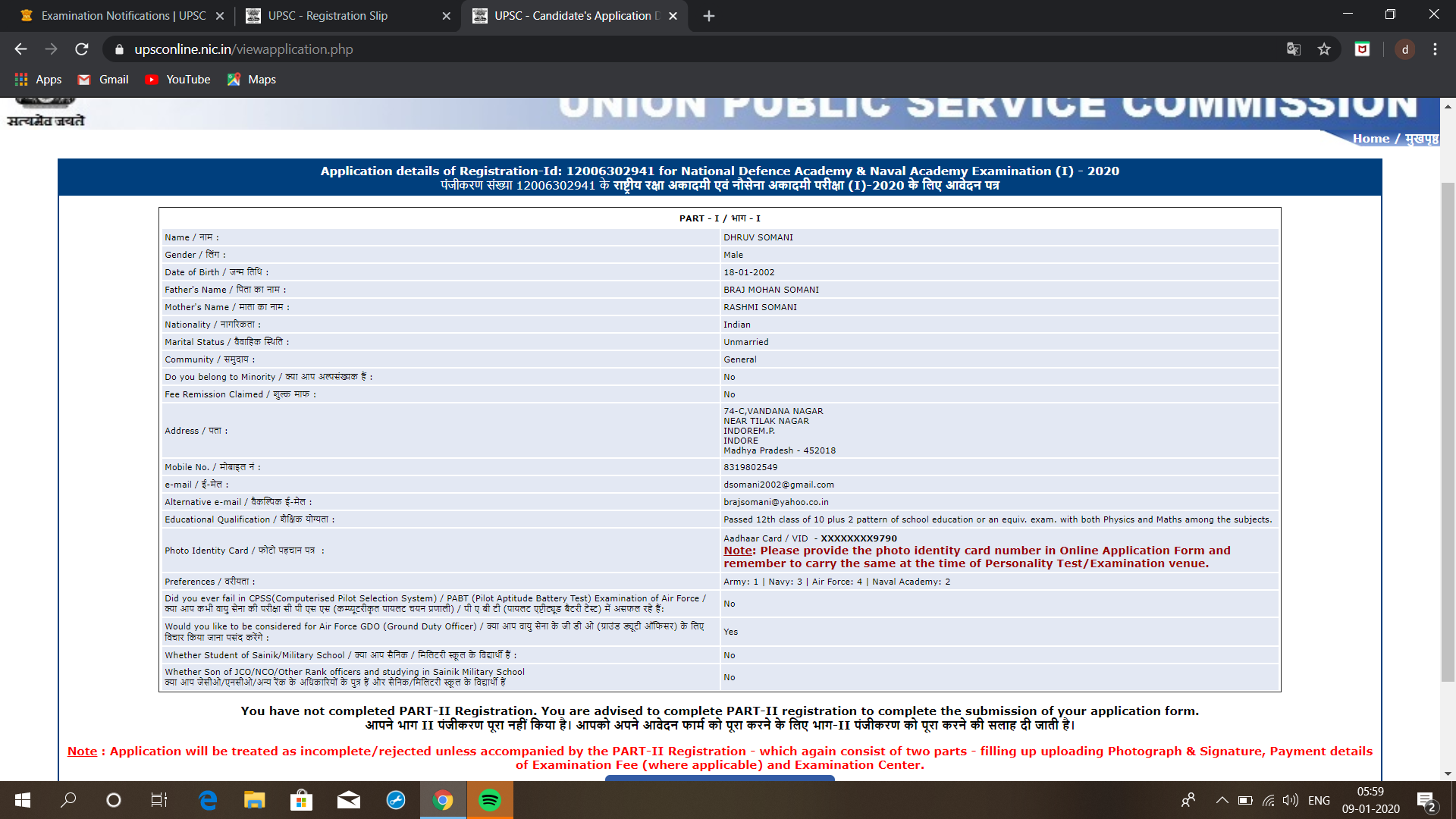Open Chrome three-dot menu

pyautogui.click(x=1435, y=49)
